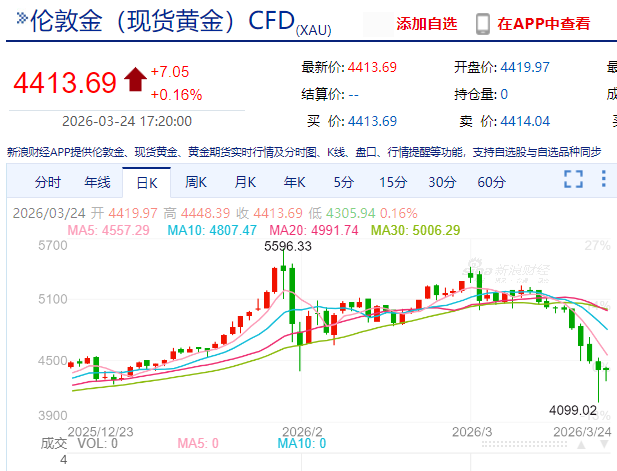
Task: Click the phone icon beside 在APP中查看
Action: [482, 24]
